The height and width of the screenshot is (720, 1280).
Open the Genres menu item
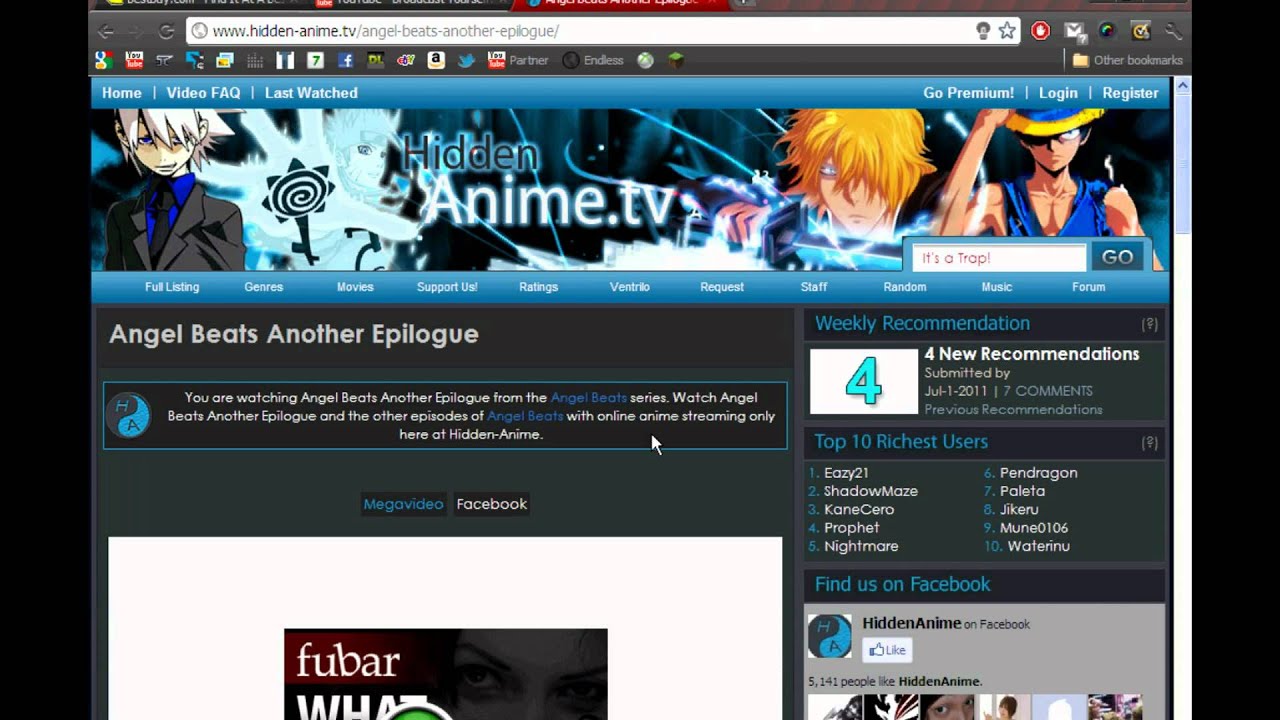click(264, 287)
